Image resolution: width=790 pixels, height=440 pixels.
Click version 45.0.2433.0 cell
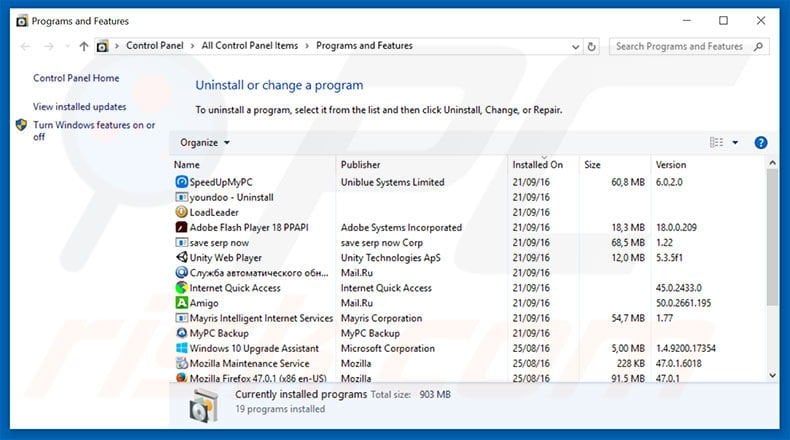coord(679,288)
